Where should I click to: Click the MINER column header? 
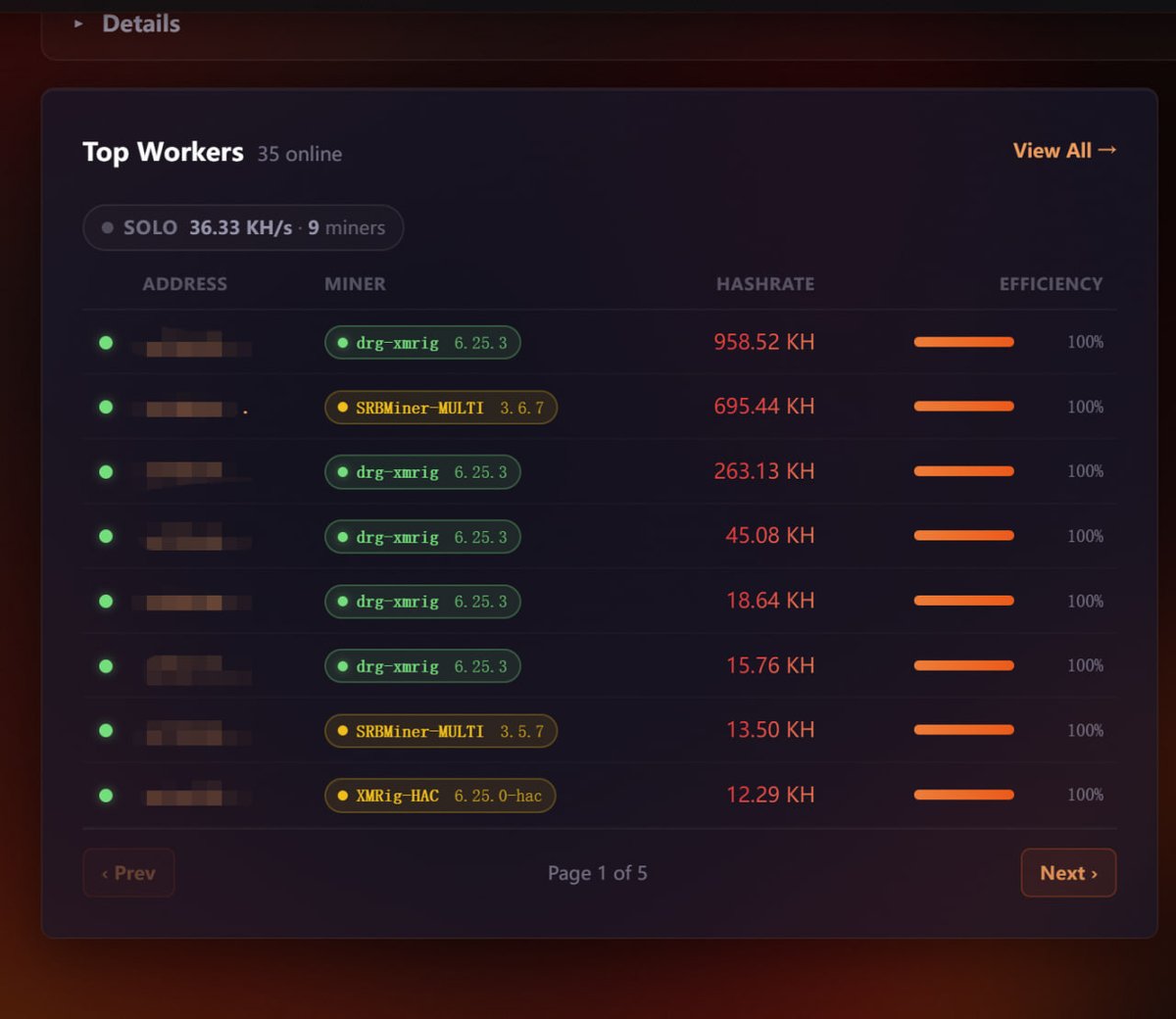click(x=355, y=284)
